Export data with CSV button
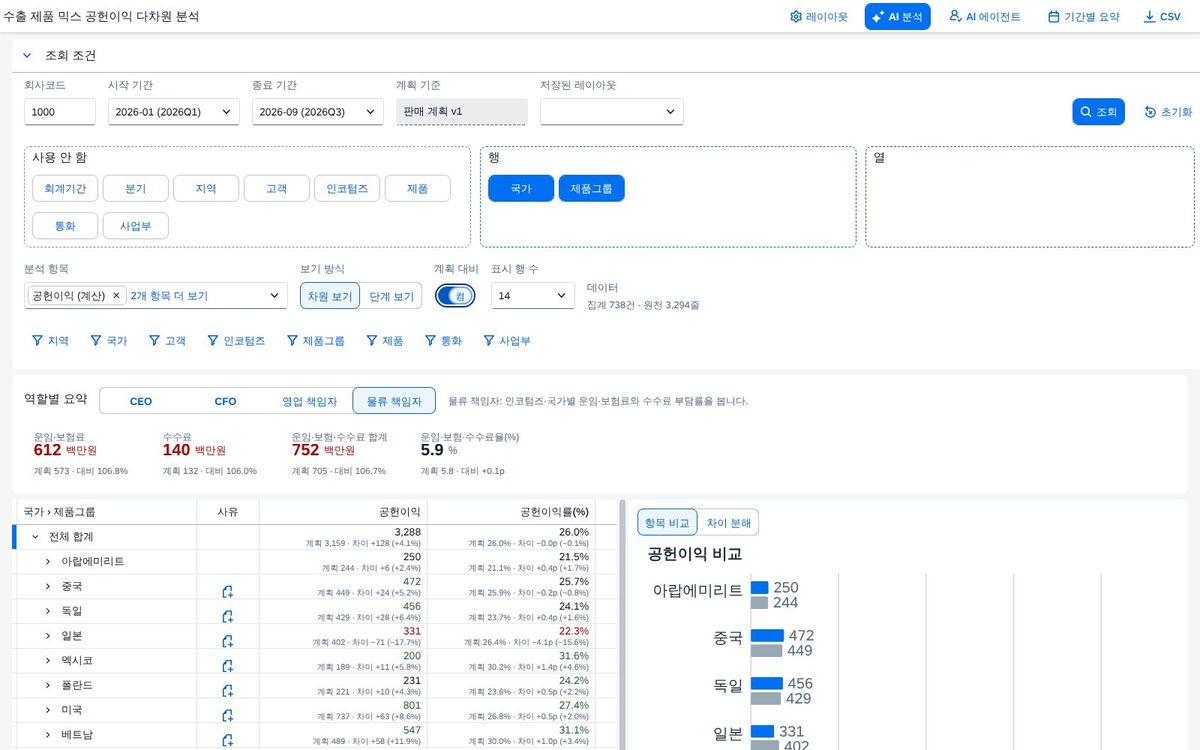Image resolution: width=1200 pixels, height=750 pixels. click(x=1162, y=17)
